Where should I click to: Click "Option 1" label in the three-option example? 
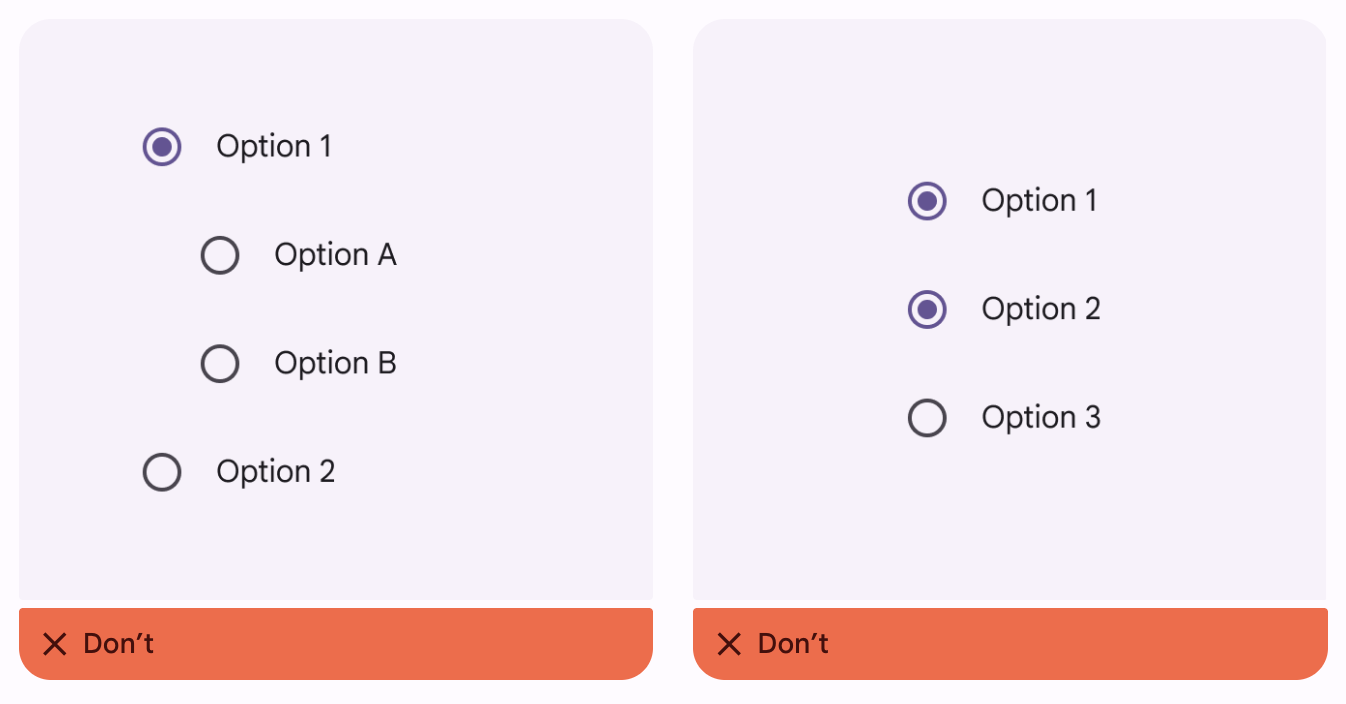pyautogui.click(x=1039, y=201)
